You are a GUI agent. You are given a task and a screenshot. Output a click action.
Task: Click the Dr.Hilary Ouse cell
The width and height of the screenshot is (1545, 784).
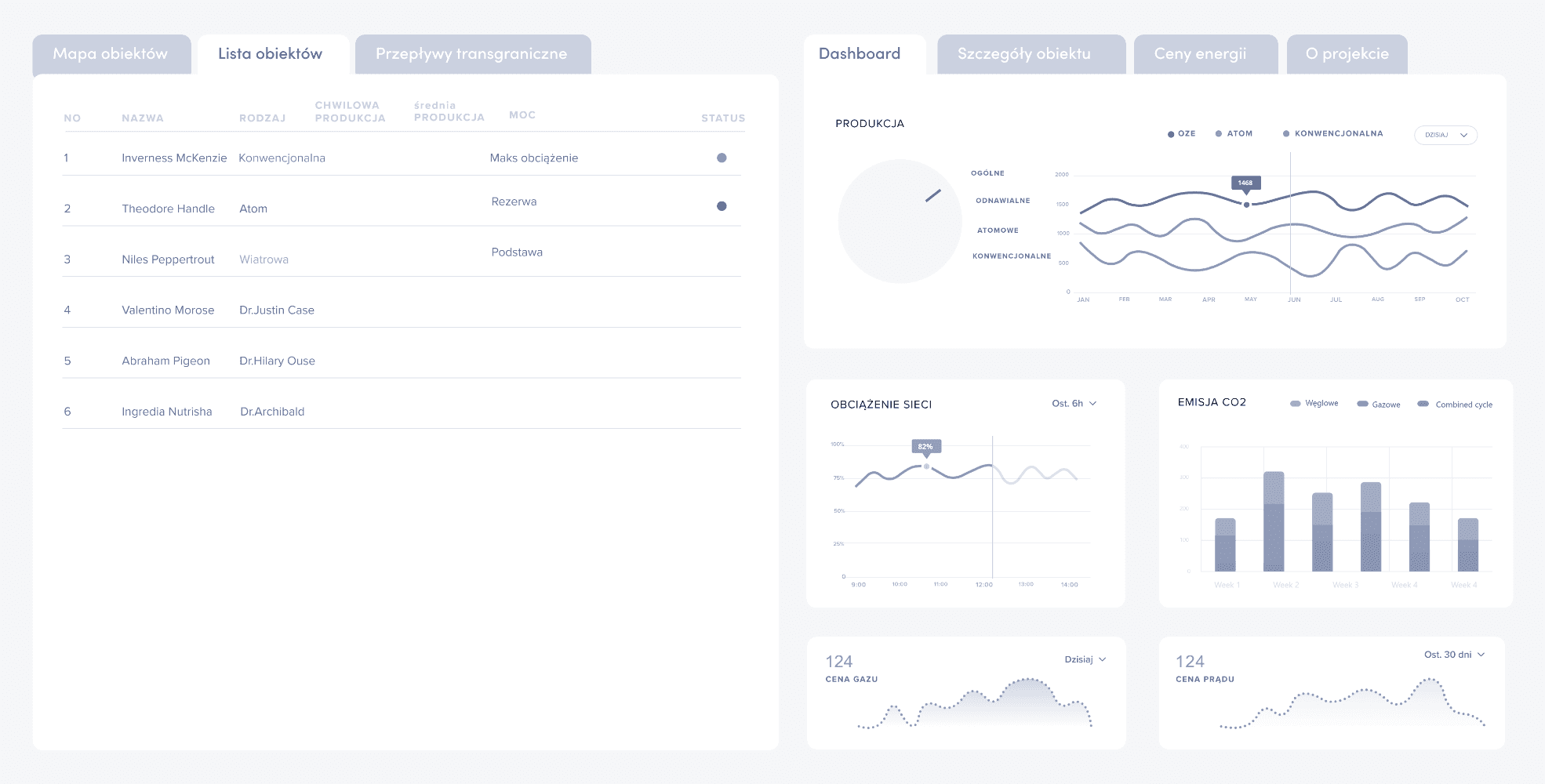[x=277, y=361]
